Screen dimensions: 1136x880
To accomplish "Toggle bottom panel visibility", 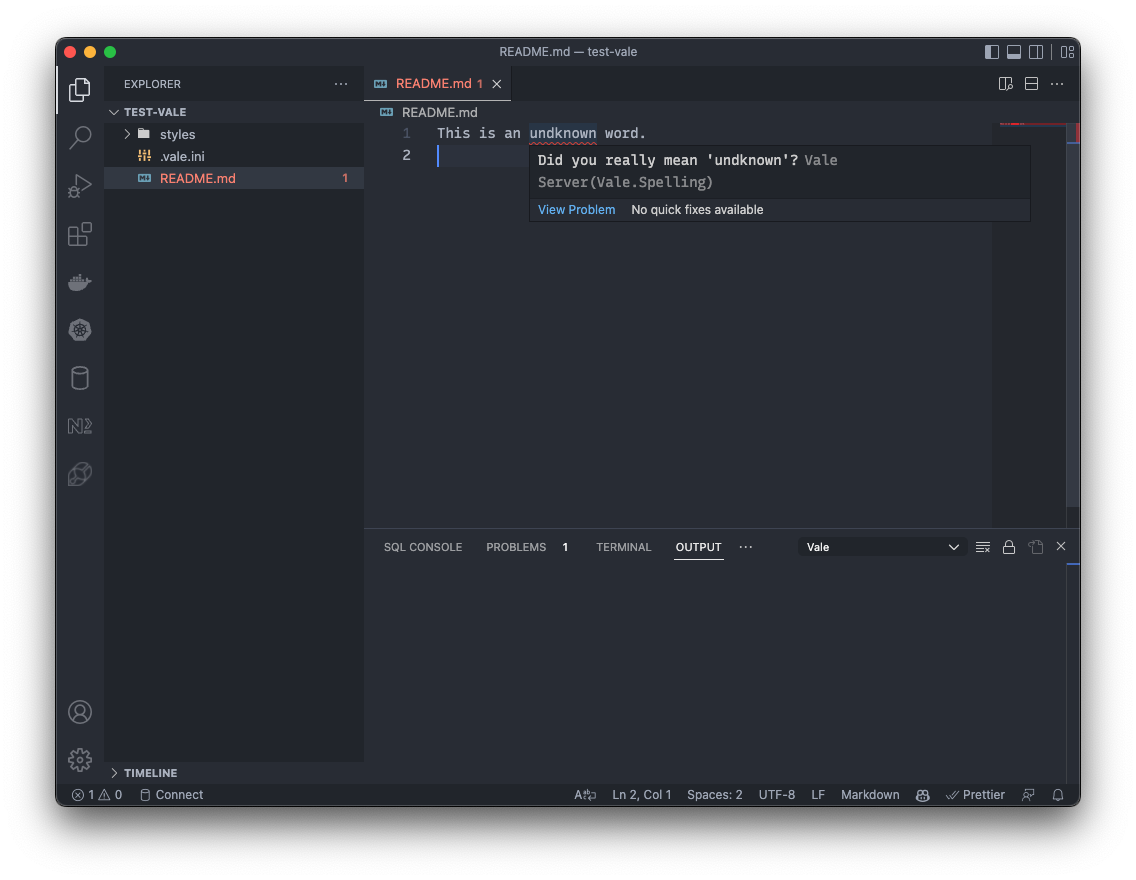I will (x=1014, y=52).
